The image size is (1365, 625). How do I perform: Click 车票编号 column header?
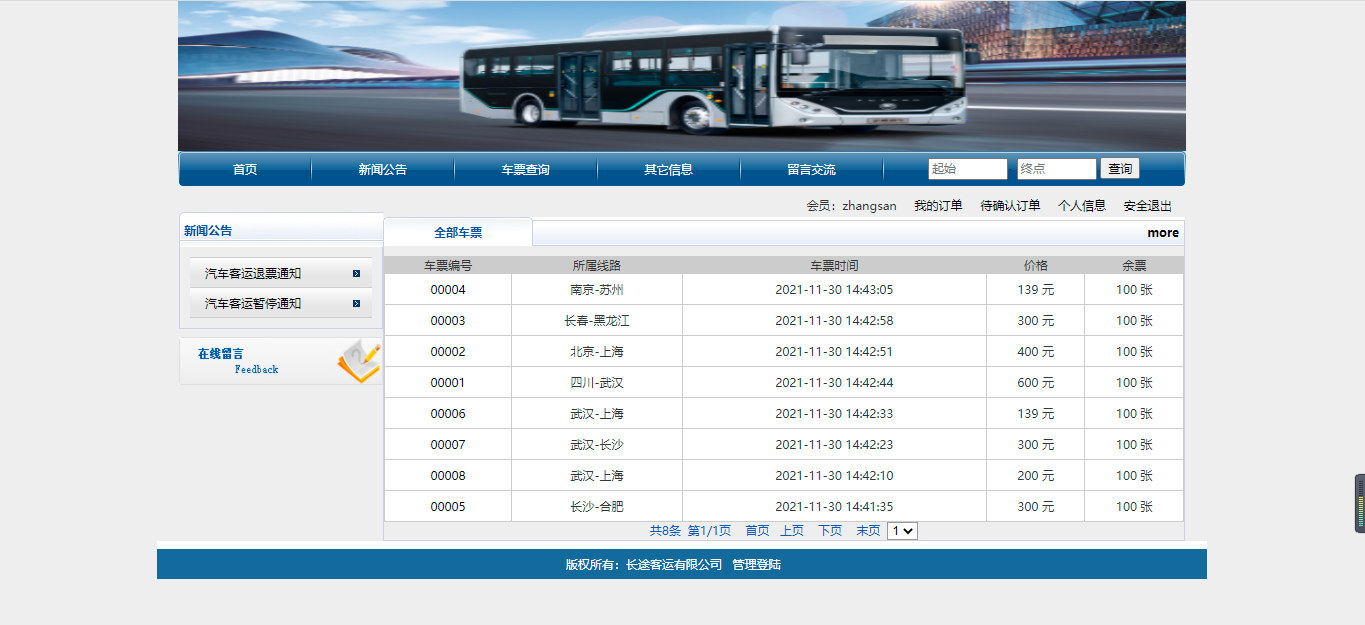448,266
